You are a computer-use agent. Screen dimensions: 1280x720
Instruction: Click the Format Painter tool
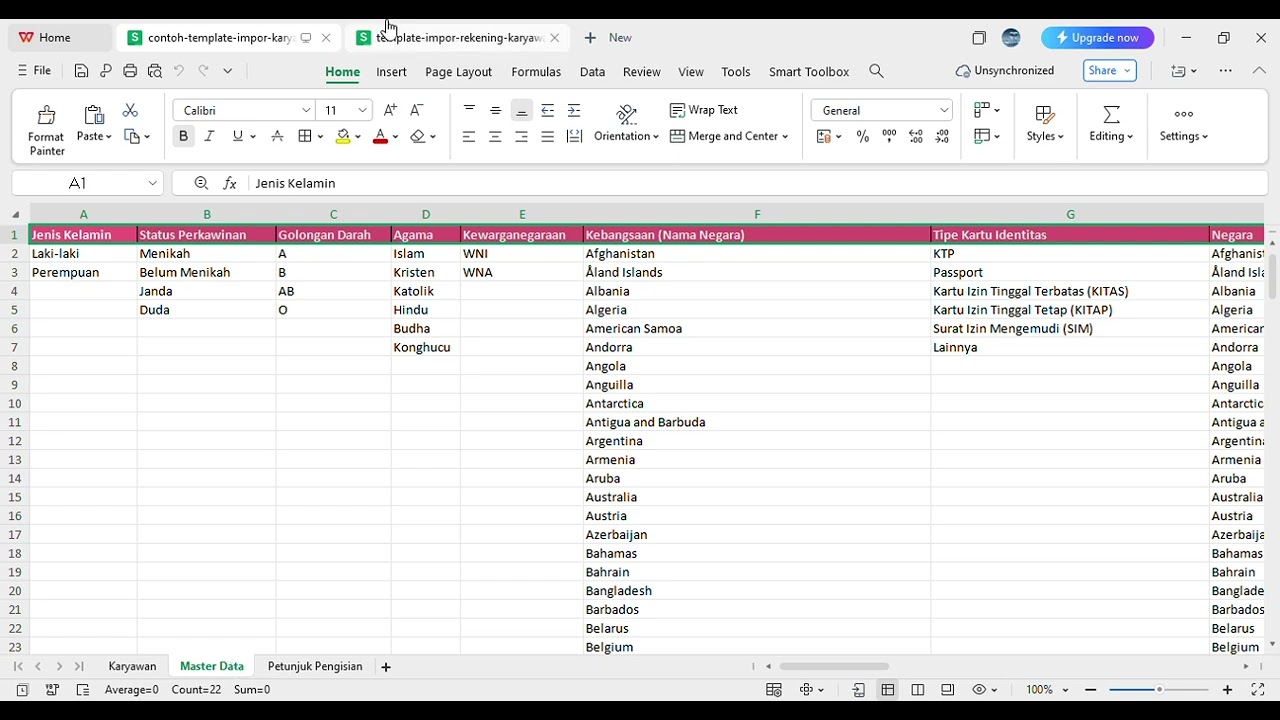tap(46, 130)
